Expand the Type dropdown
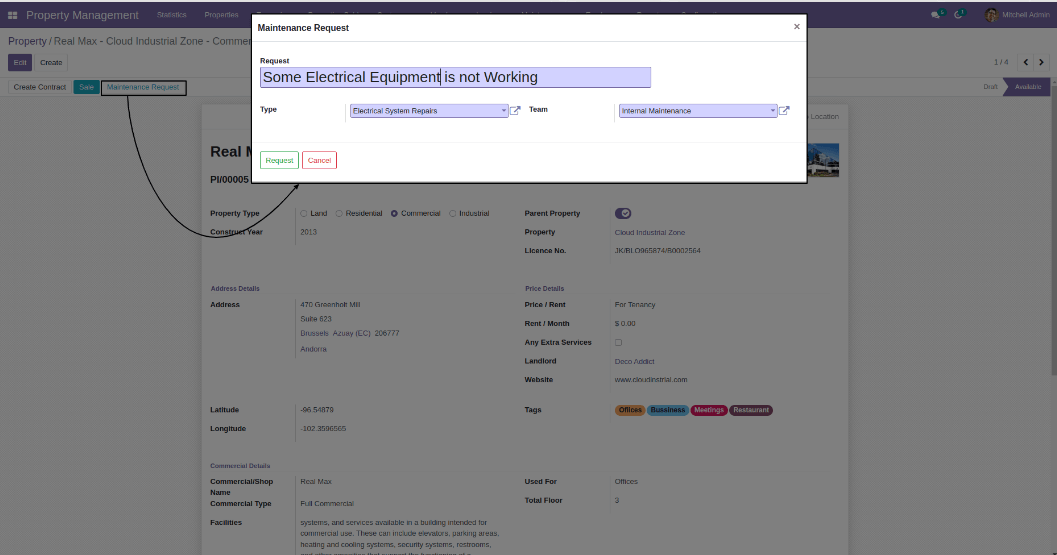Image resolution: width=1057 pixels, height=555 pixels. [x=504, y=111]
